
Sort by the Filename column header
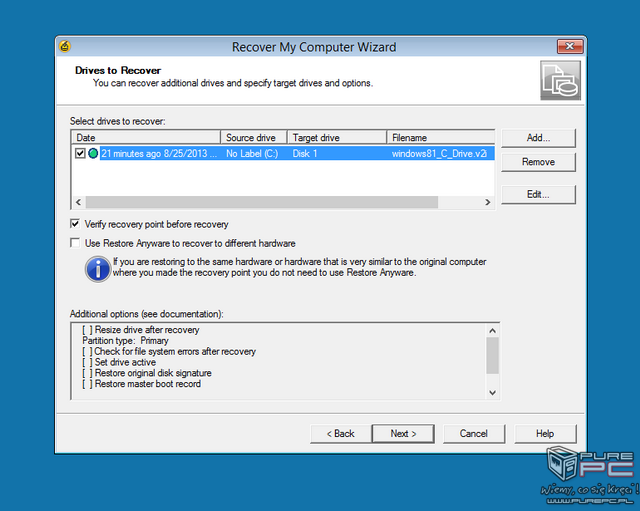pos(441,138)
